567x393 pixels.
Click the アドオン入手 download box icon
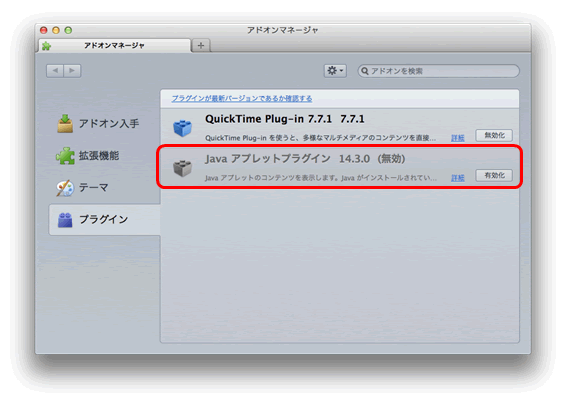(x=65, y=124)
